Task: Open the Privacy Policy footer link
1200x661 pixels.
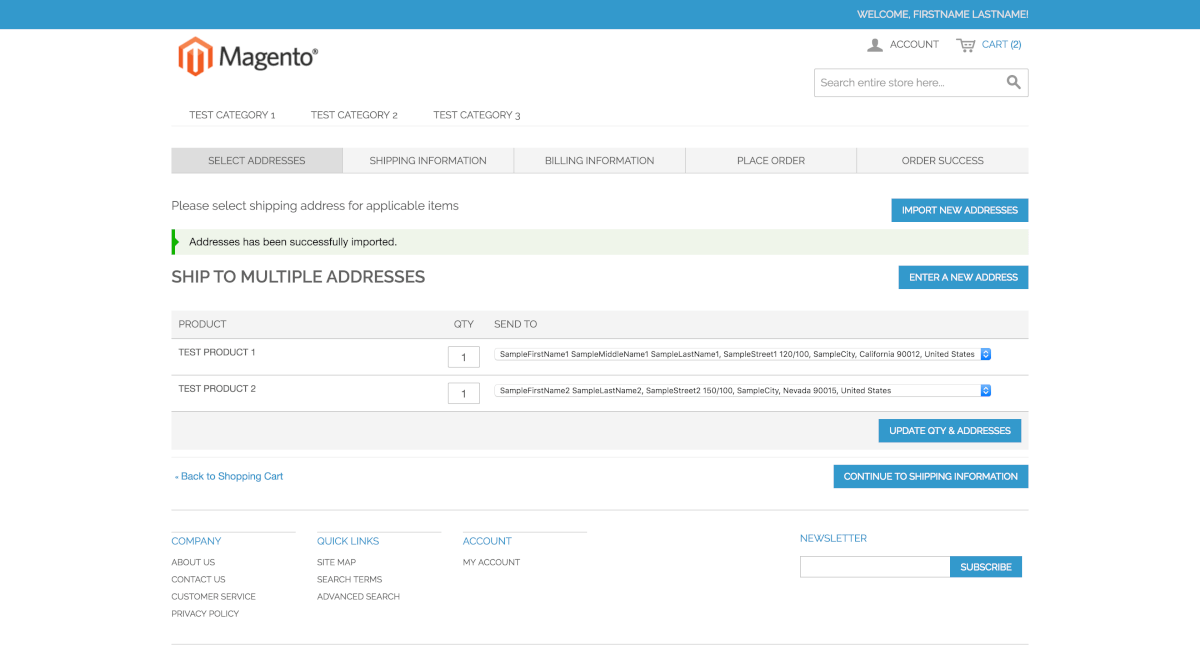Action: tap(205, 614)
